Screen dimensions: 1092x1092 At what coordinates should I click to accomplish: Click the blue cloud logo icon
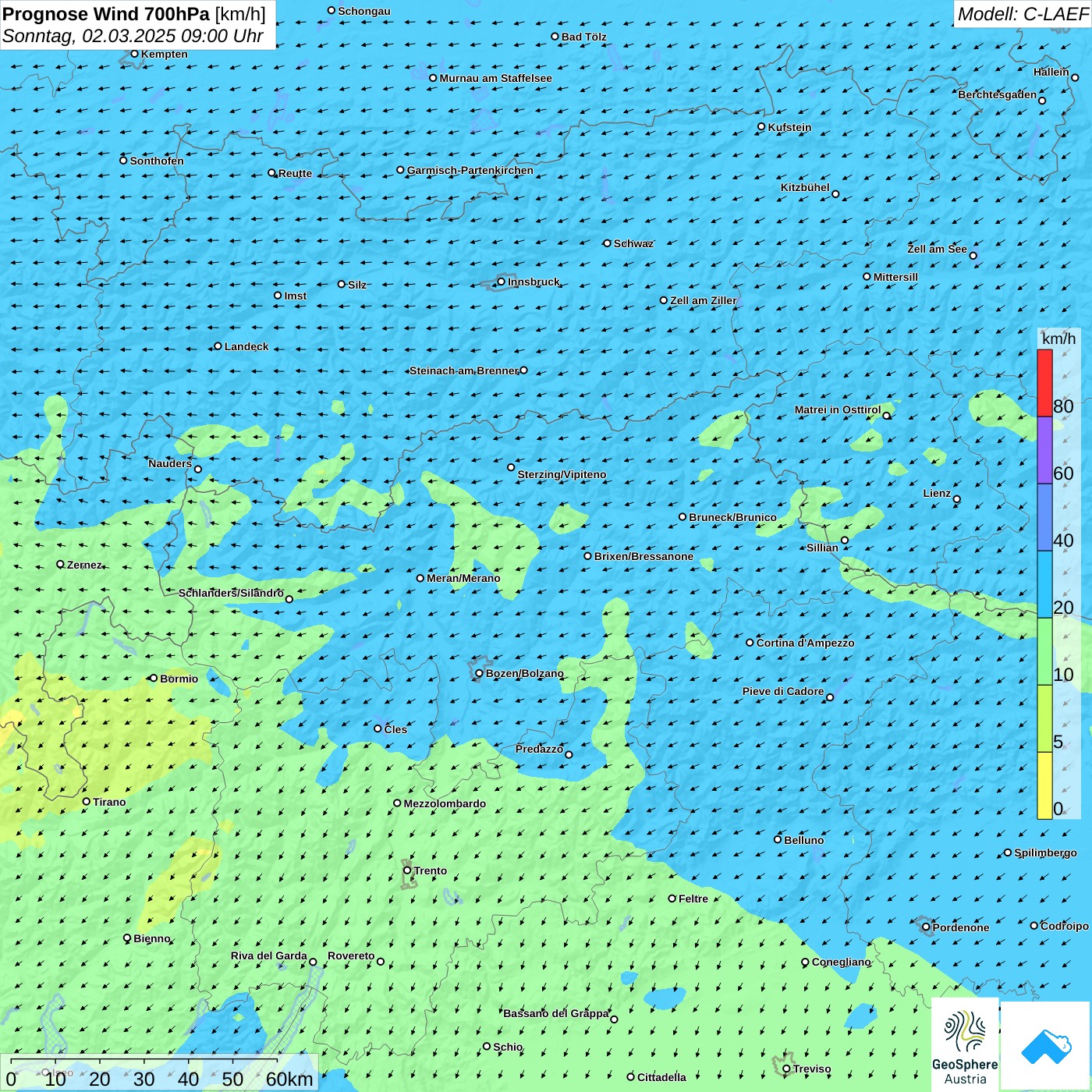point(1045,1046)
